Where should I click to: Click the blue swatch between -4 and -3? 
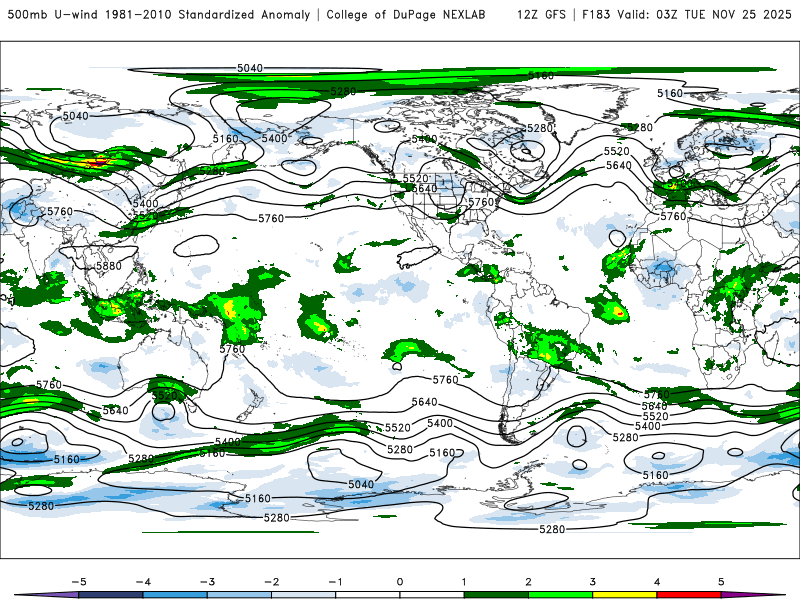(x=176, y=595)
